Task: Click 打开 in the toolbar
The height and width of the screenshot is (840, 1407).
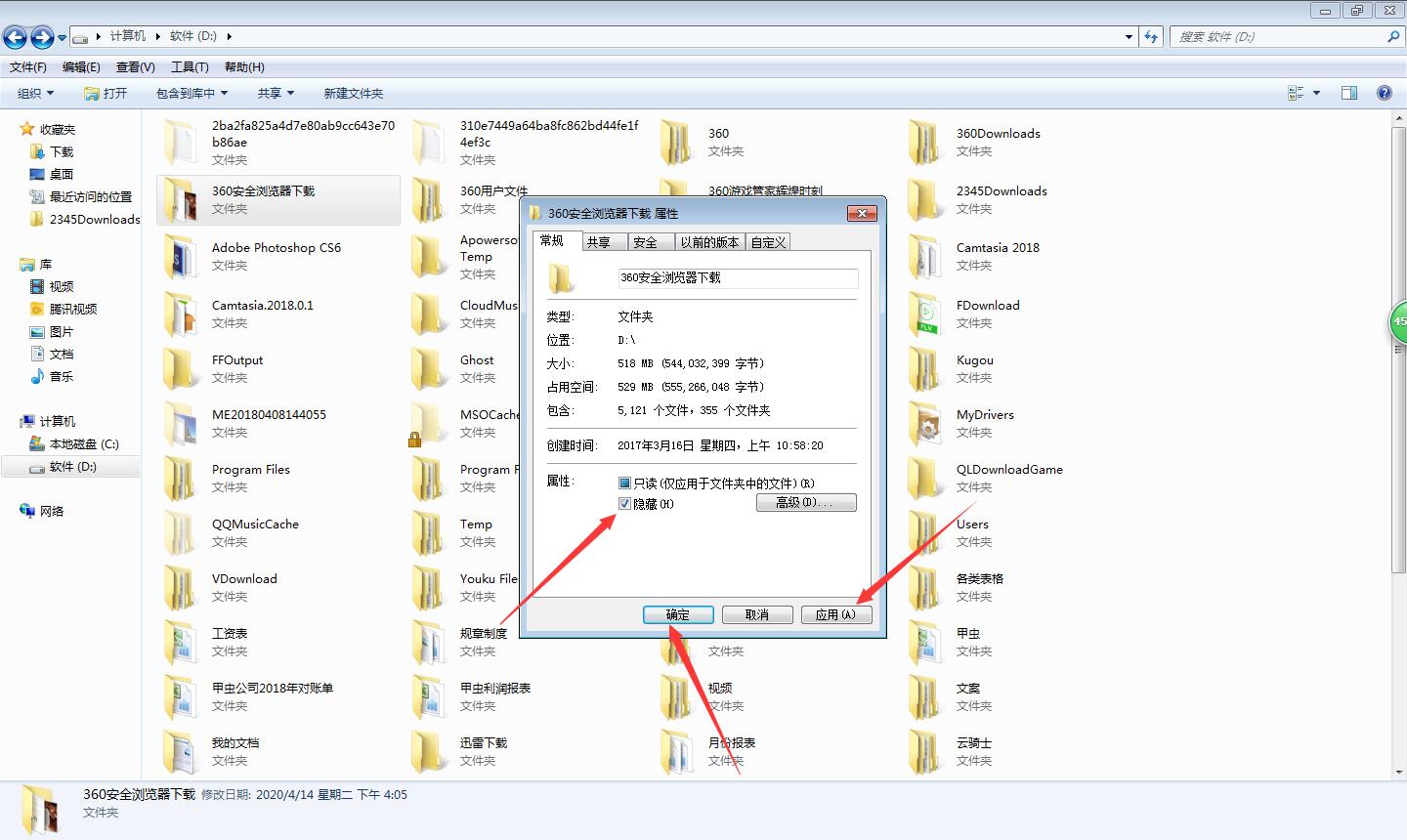Action: tap(106, 93)
